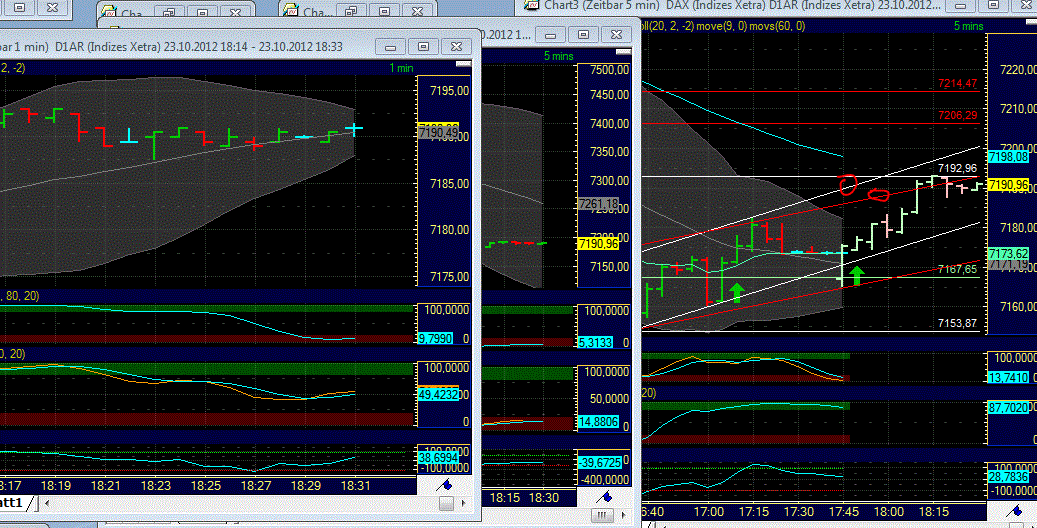This screenshot has height=528, width=1037.
Task: Click the gray 7190,49 price tag in the 1 min chart
Action: click(x=438, y=133)
